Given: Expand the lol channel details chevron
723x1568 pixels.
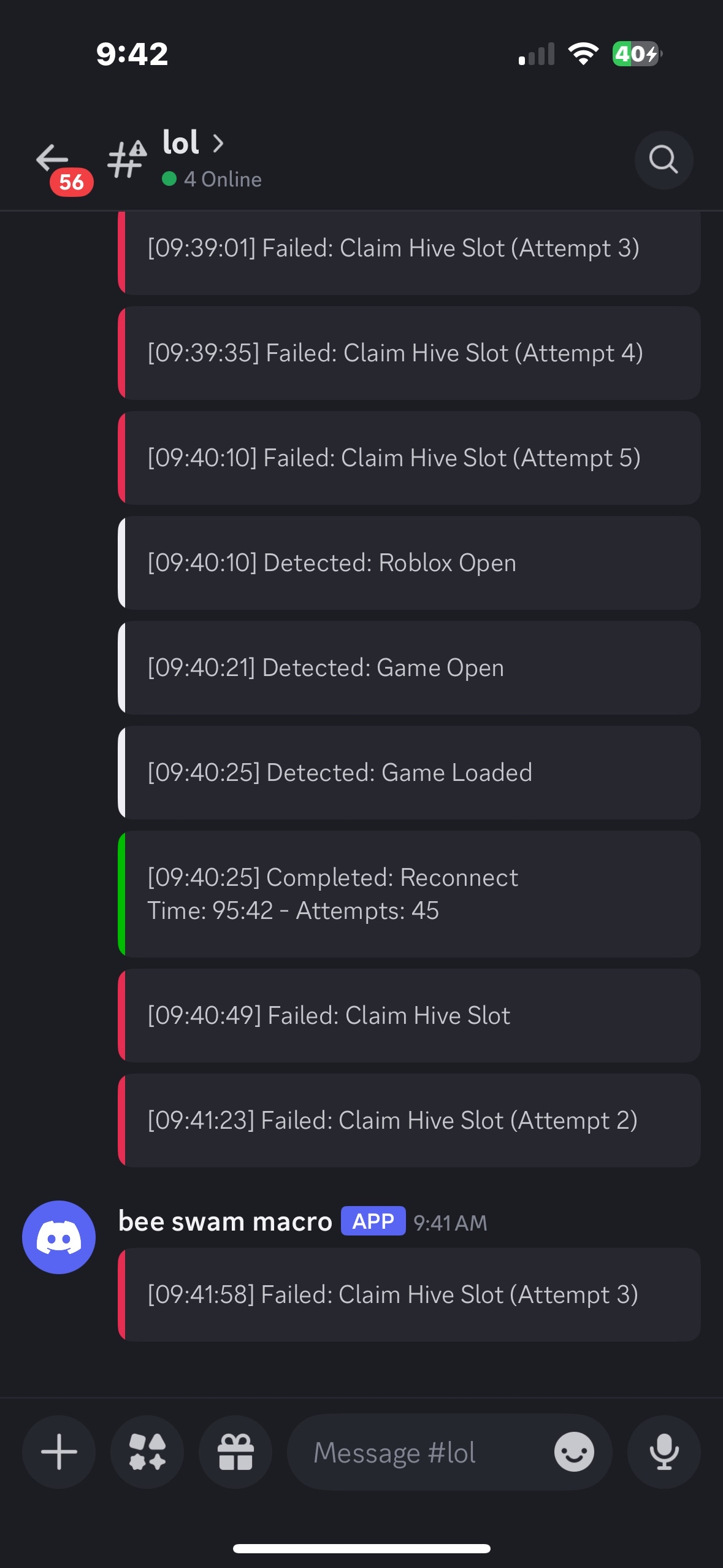Looking at the screenshot, I should point(218,144).
